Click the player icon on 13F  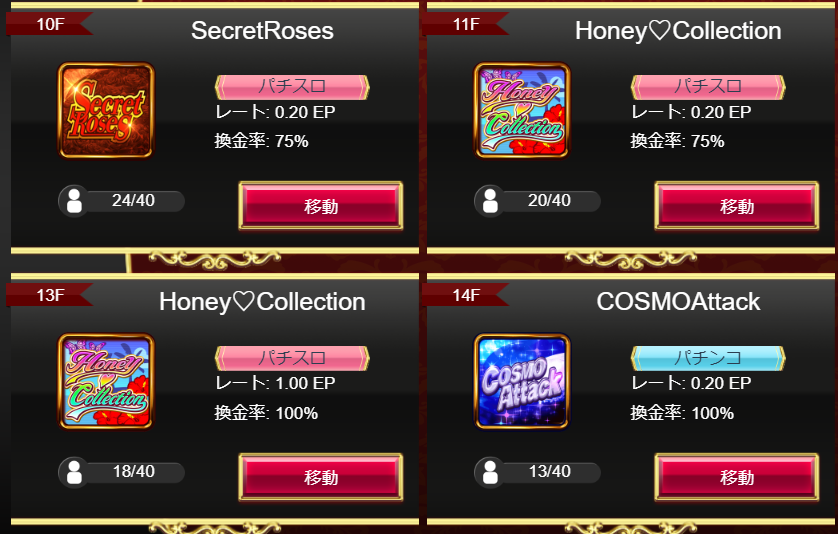pos(74,473)
